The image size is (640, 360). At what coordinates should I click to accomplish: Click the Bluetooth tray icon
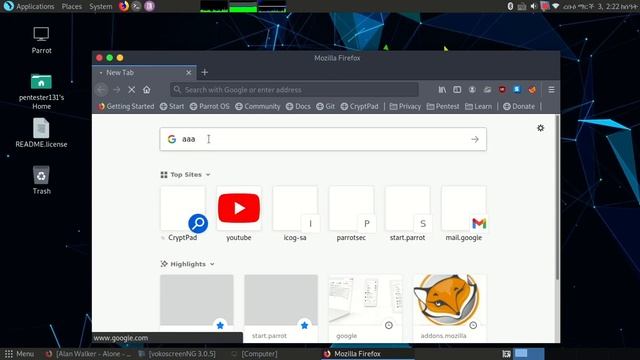coord(510,6)
